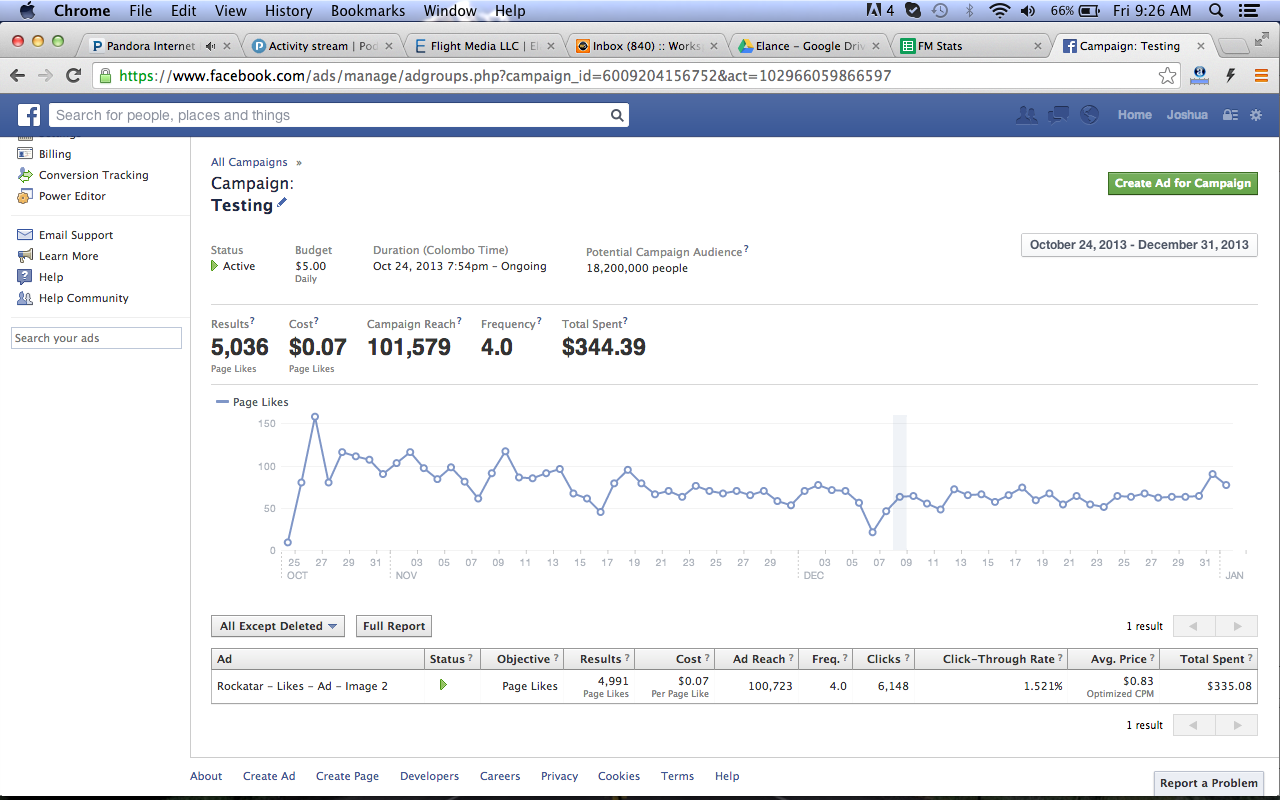Click the lightning bolt extension icon

pos(1231,76)
